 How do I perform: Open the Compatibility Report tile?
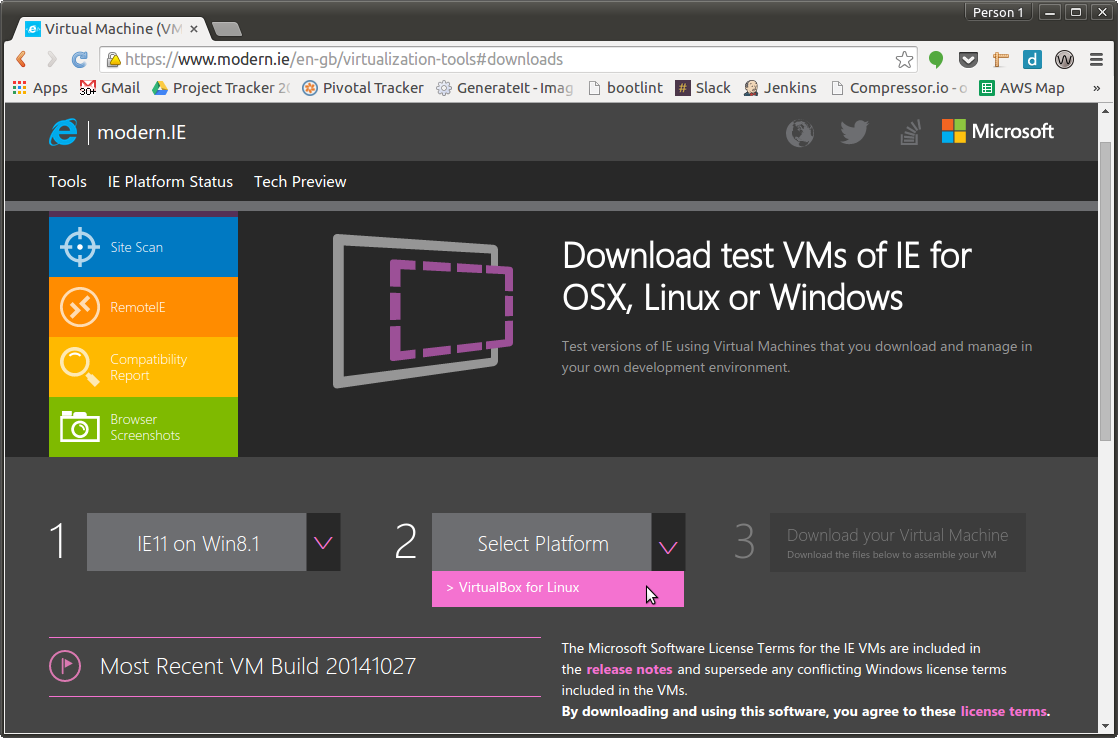tap(143, 367)
